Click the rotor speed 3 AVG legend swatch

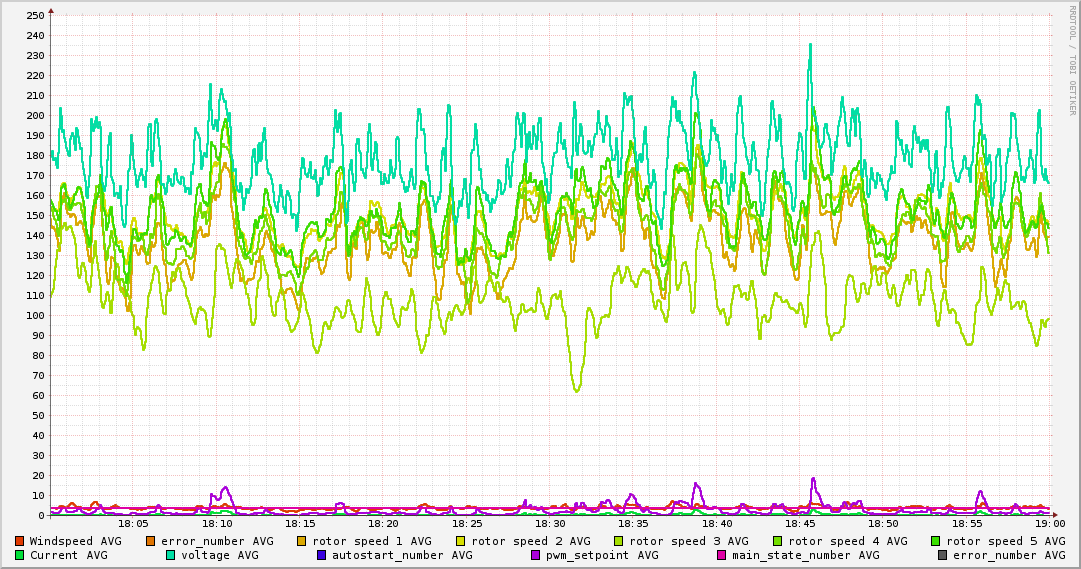(x=618, y=541)
